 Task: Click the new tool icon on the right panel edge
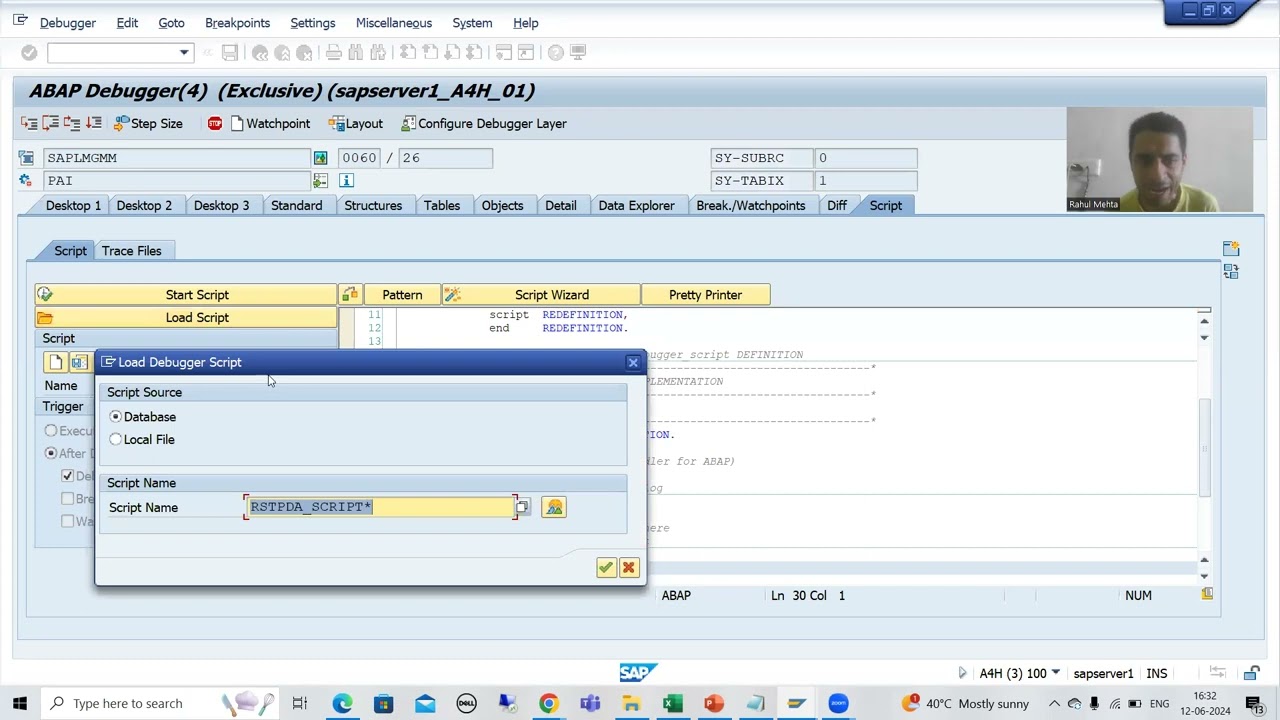1231,248
